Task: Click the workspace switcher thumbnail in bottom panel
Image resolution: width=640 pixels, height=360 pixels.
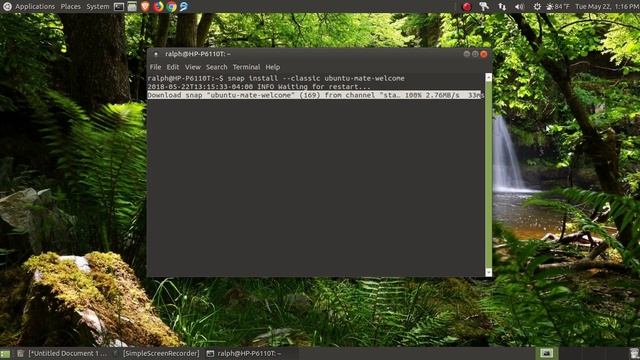Action: (x=546, y=353)
